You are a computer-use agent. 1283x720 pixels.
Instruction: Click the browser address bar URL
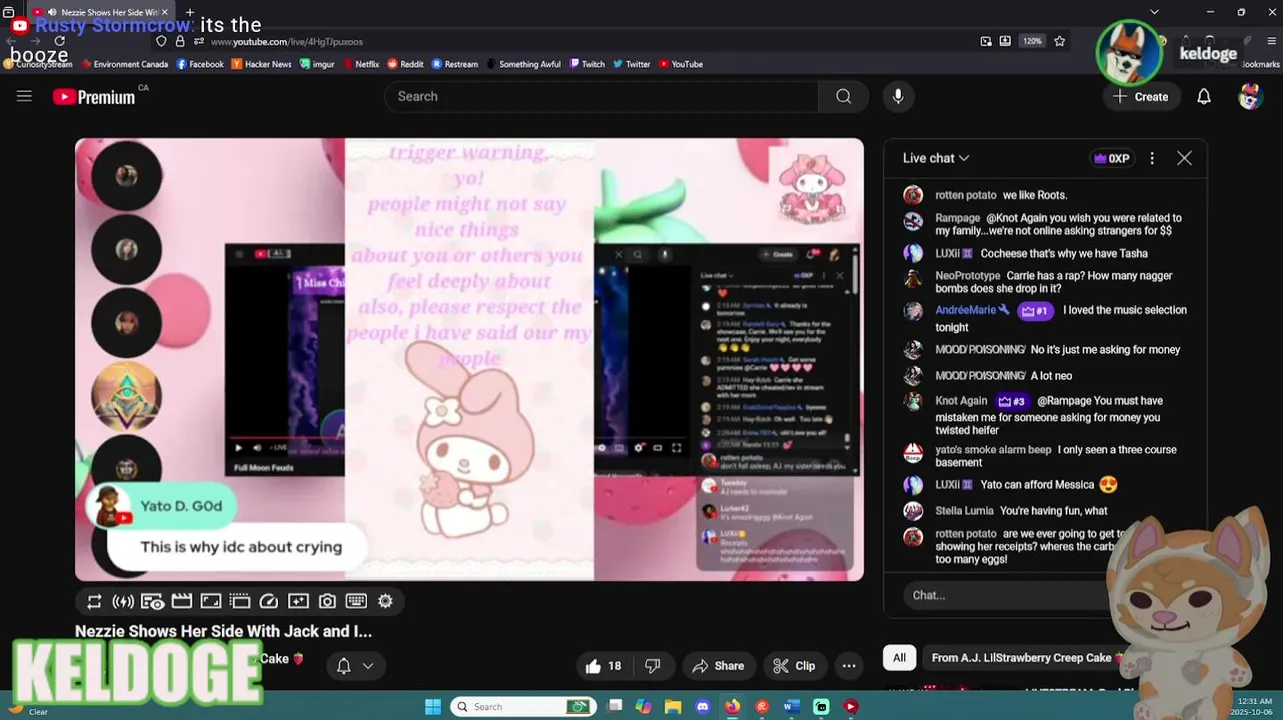coord(286,42)
